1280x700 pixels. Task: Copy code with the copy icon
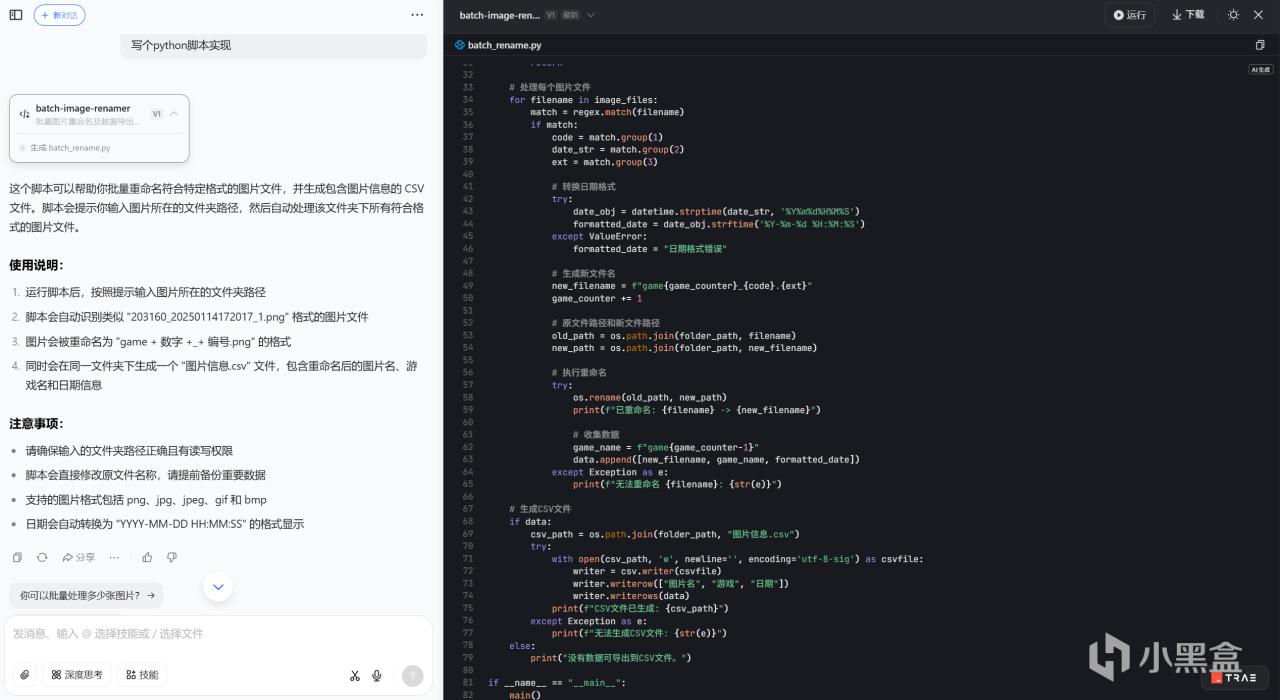tap(1260, 45)
